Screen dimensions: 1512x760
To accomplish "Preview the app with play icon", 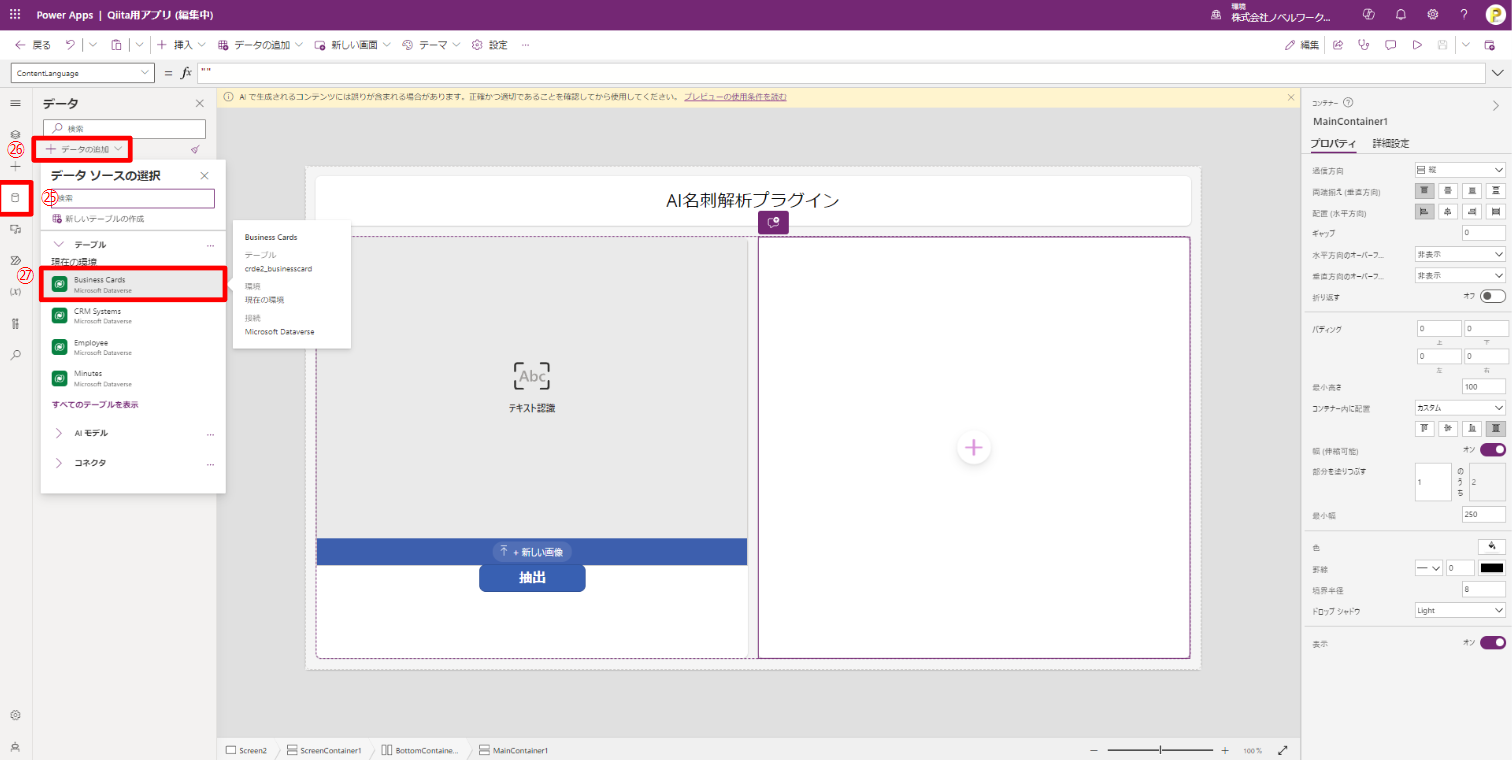I will [x=1416, y=45].
